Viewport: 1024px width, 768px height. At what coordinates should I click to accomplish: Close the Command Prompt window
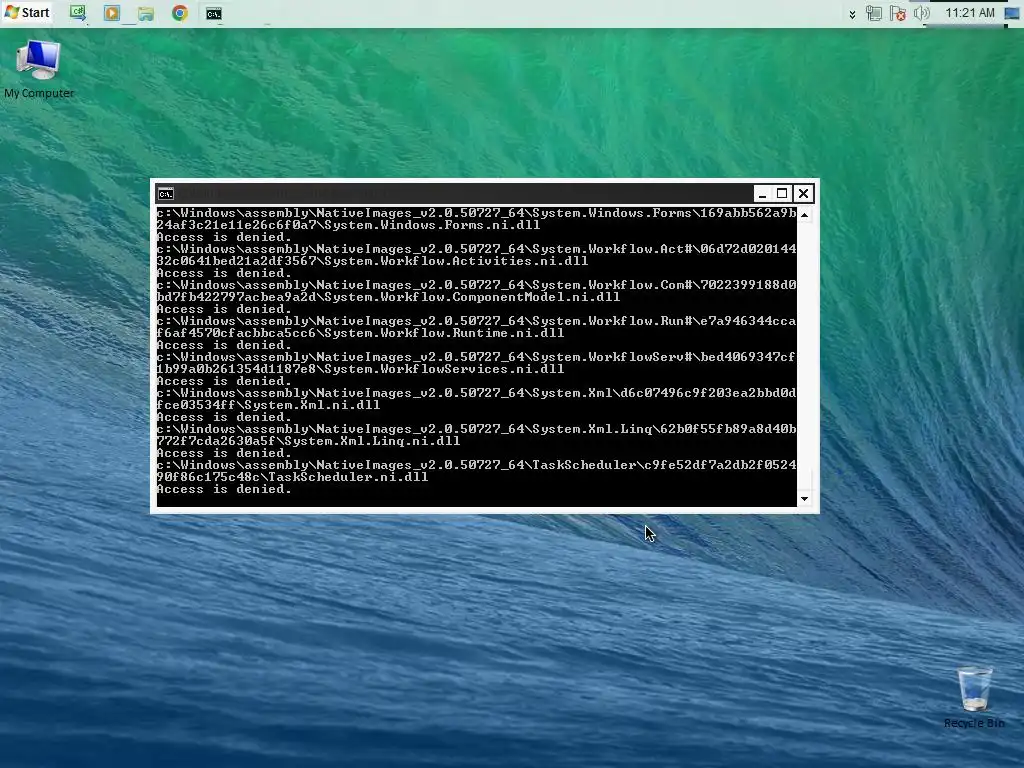(803, 193)
